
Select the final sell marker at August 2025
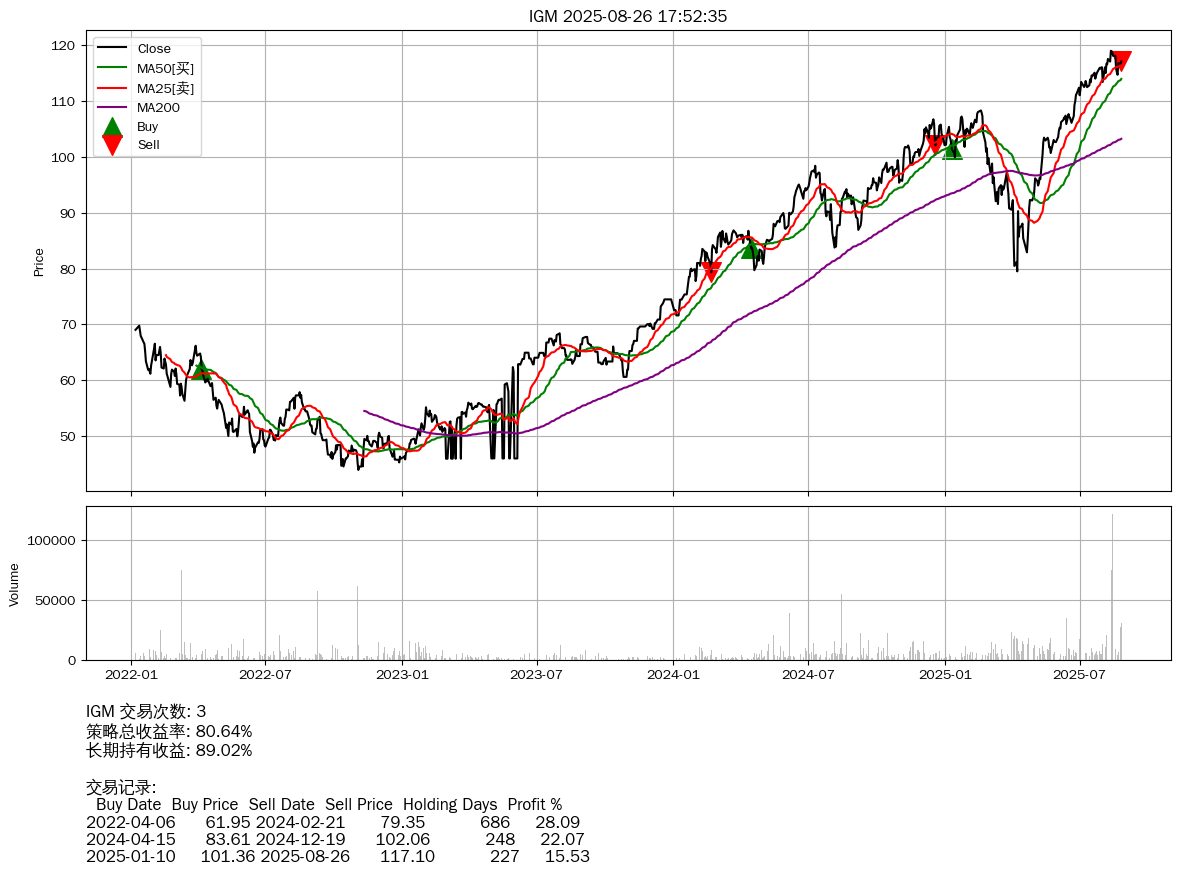[x=1121, y=60]
